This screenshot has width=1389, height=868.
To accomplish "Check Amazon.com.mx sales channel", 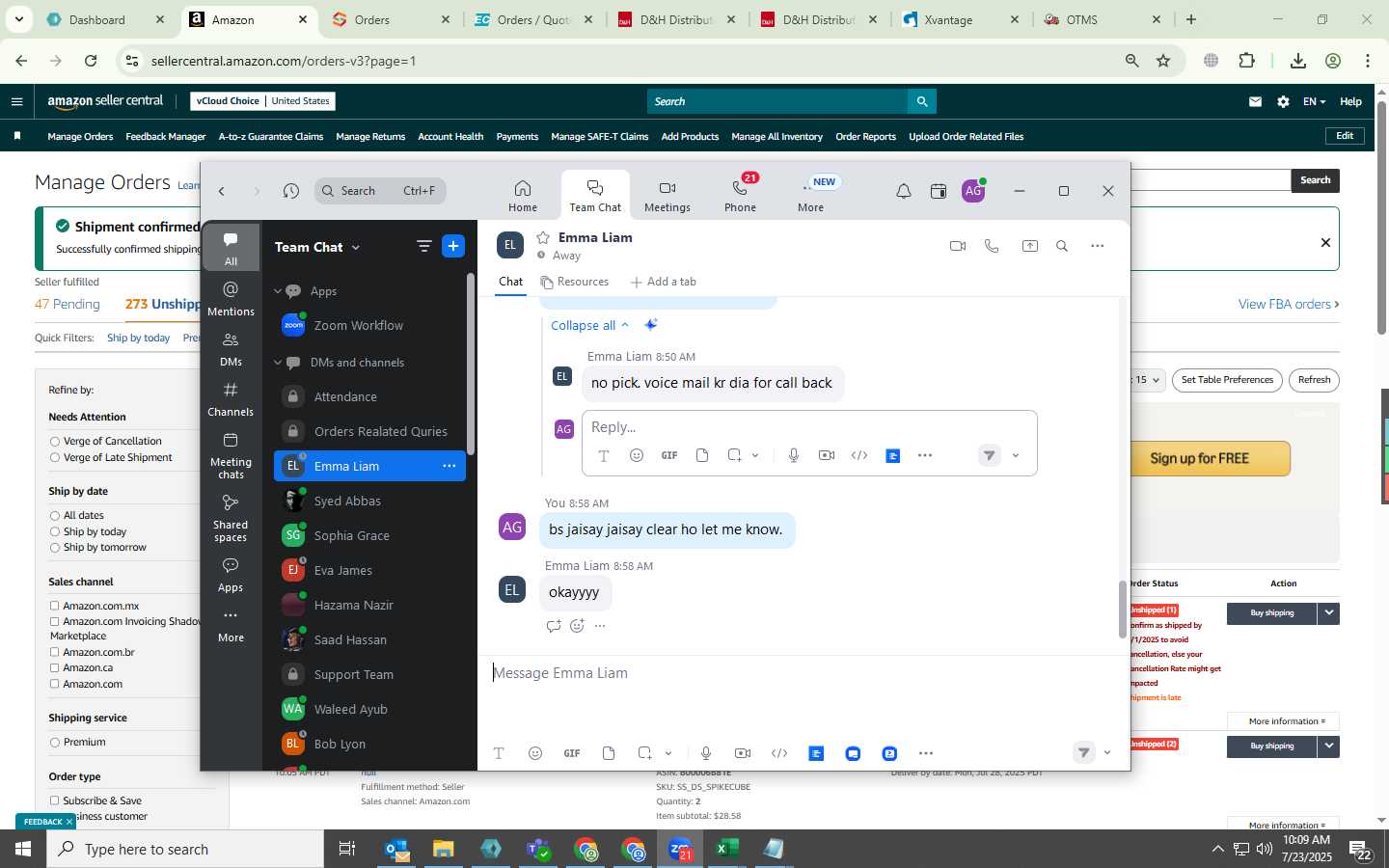I will coord(55,607).
